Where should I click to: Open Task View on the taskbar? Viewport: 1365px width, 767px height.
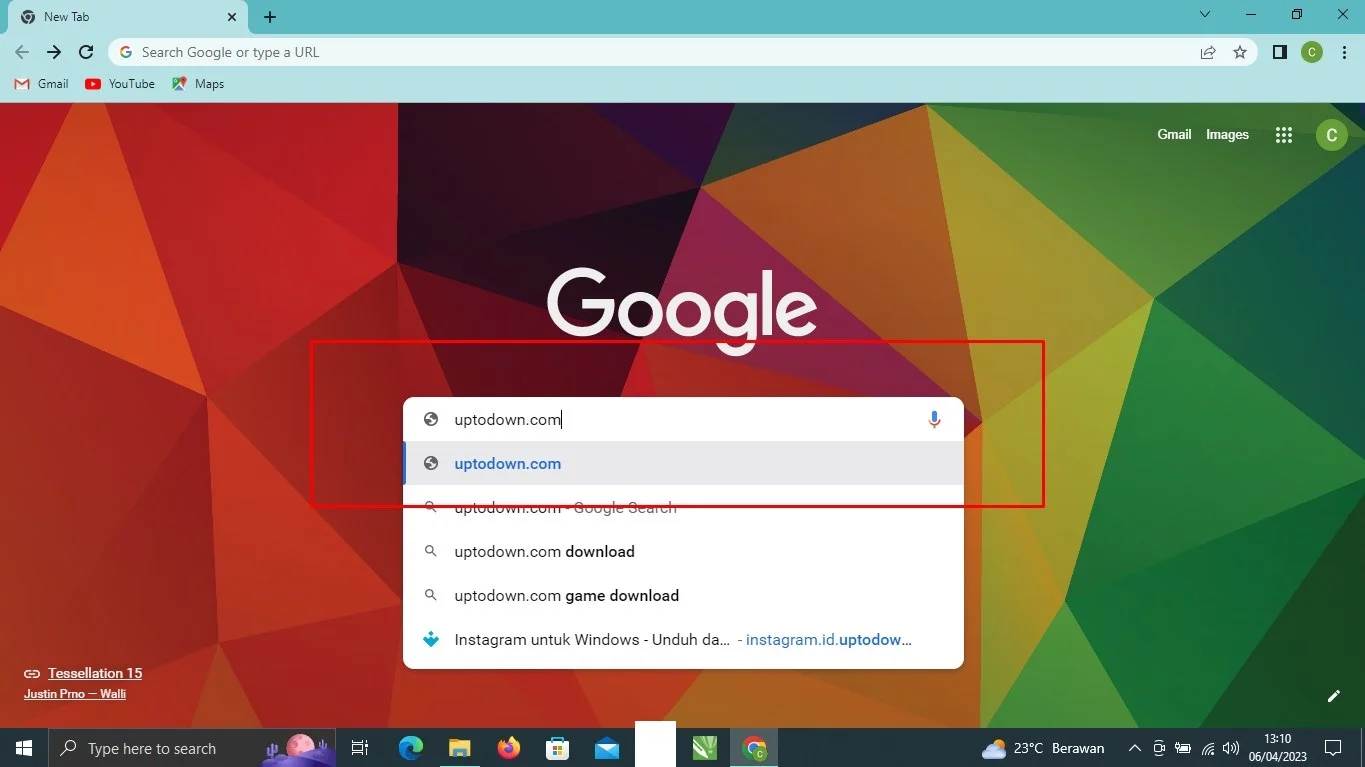pos(360,748)
